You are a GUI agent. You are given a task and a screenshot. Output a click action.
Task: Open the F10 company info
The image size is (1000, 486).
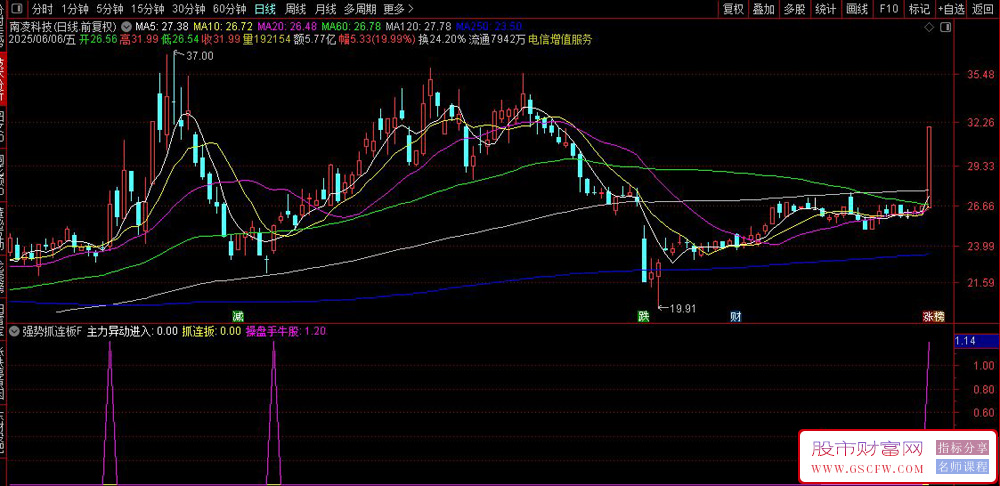coord(888,9)
